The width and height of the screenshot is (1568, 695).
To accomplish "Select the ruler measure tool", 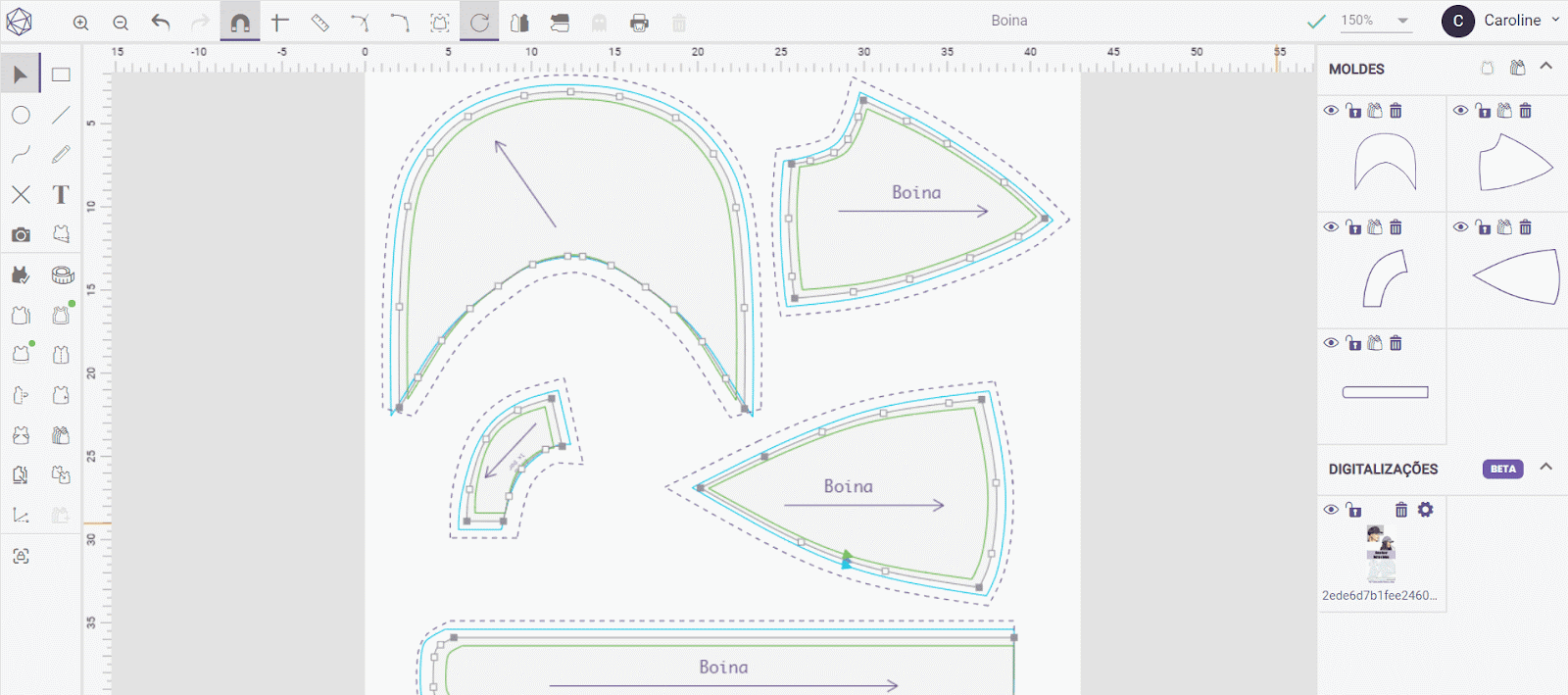I will pos(319,23).
